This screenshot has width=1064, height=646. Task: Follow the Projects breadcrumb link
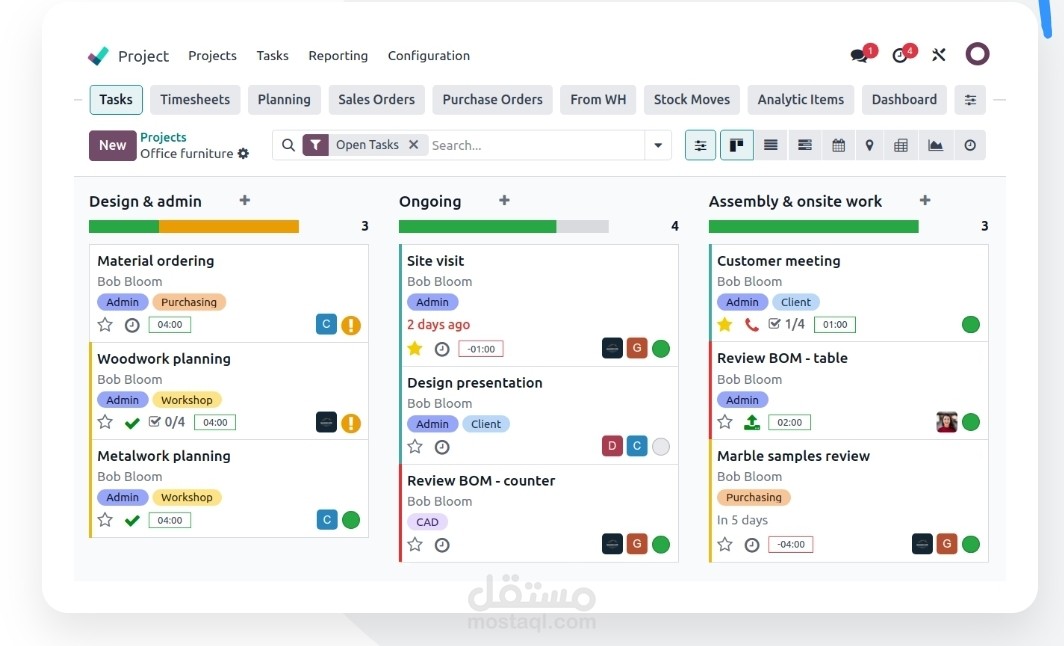pos(163,137)
